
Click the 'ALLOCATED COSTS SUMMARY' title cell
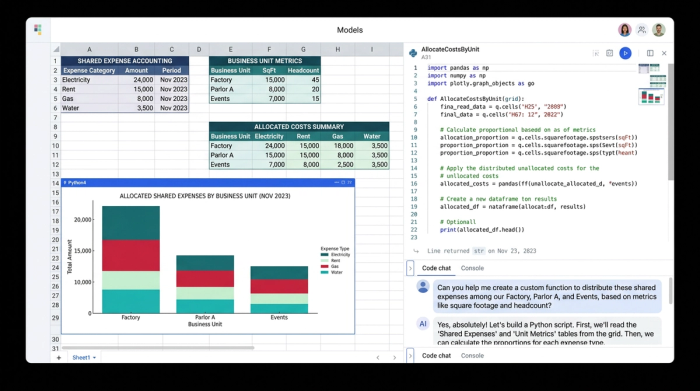click(299, 127)
